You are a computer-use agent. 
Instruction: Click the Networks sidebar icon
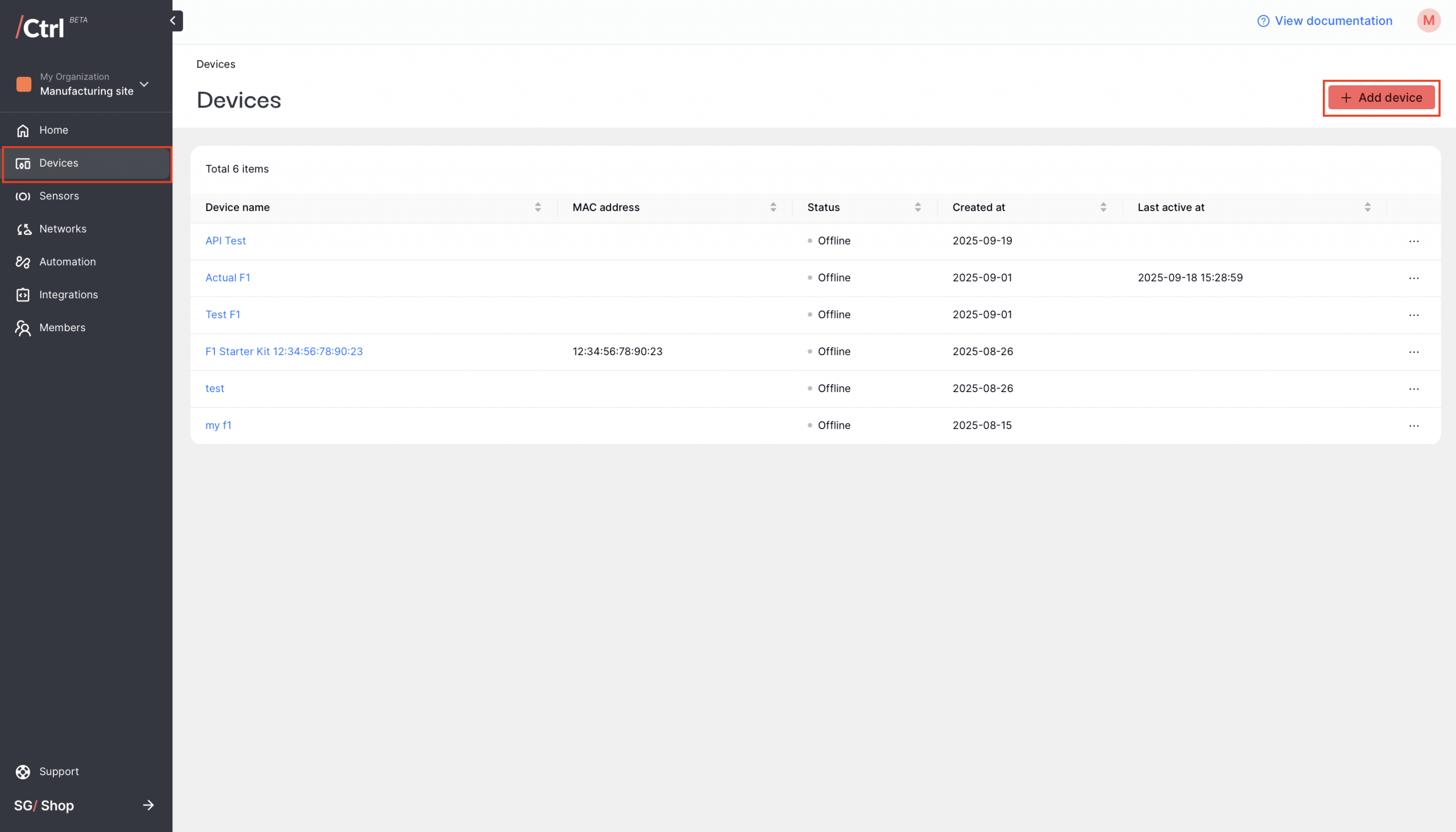tap(23, 229)
